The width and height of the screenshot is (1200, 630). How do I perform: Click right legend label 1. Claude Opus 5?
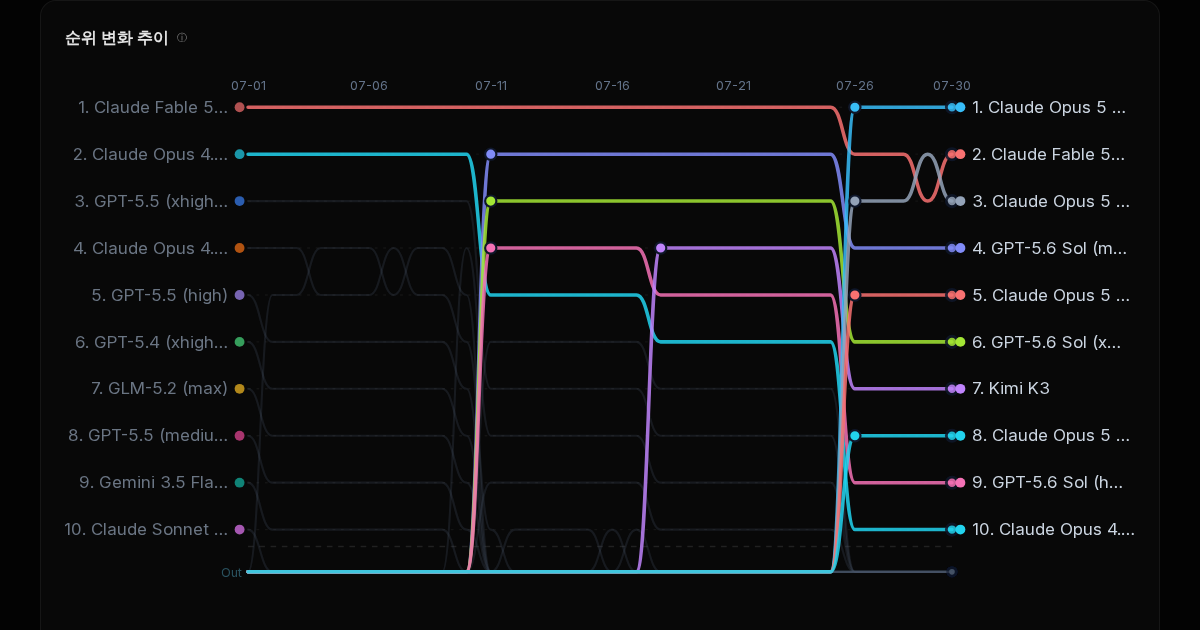coord(1049,107)
